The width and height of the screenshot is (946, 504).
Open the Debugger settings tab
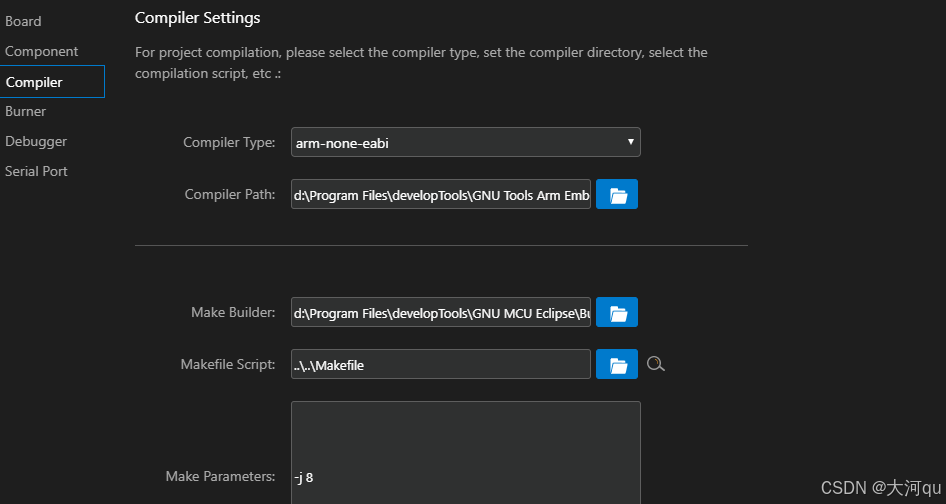pos(36,141)
